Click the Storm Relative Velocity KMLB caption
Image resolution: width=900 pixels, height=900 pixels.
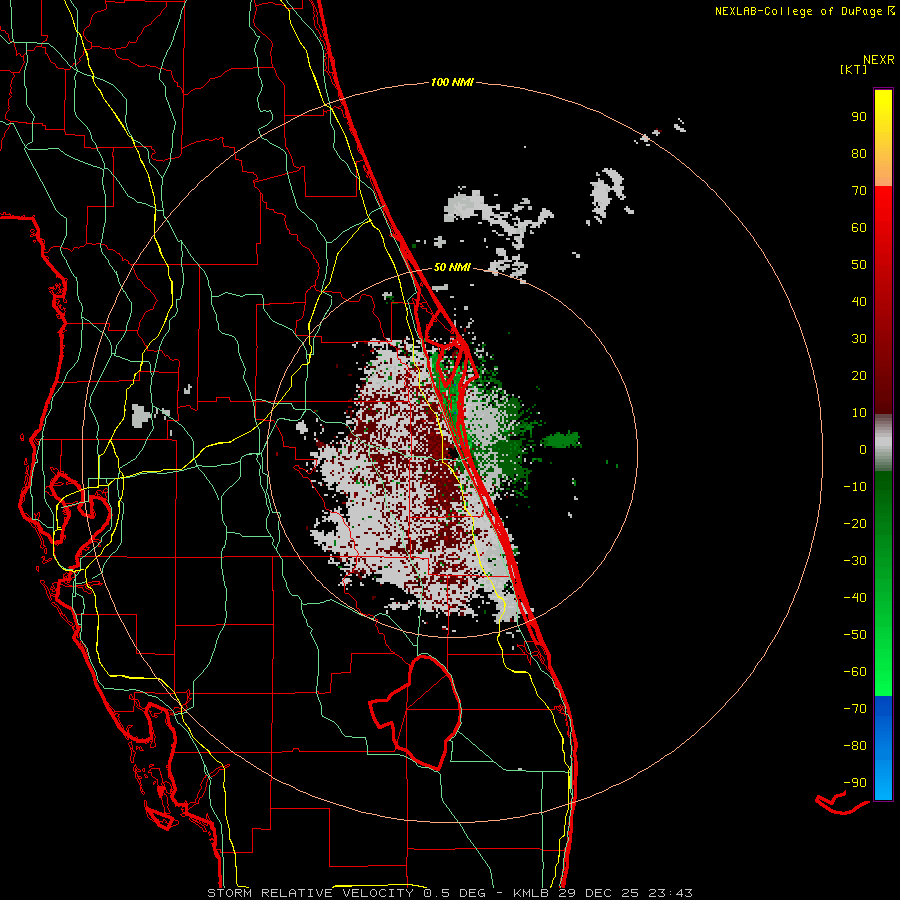(x=449, y=893)
